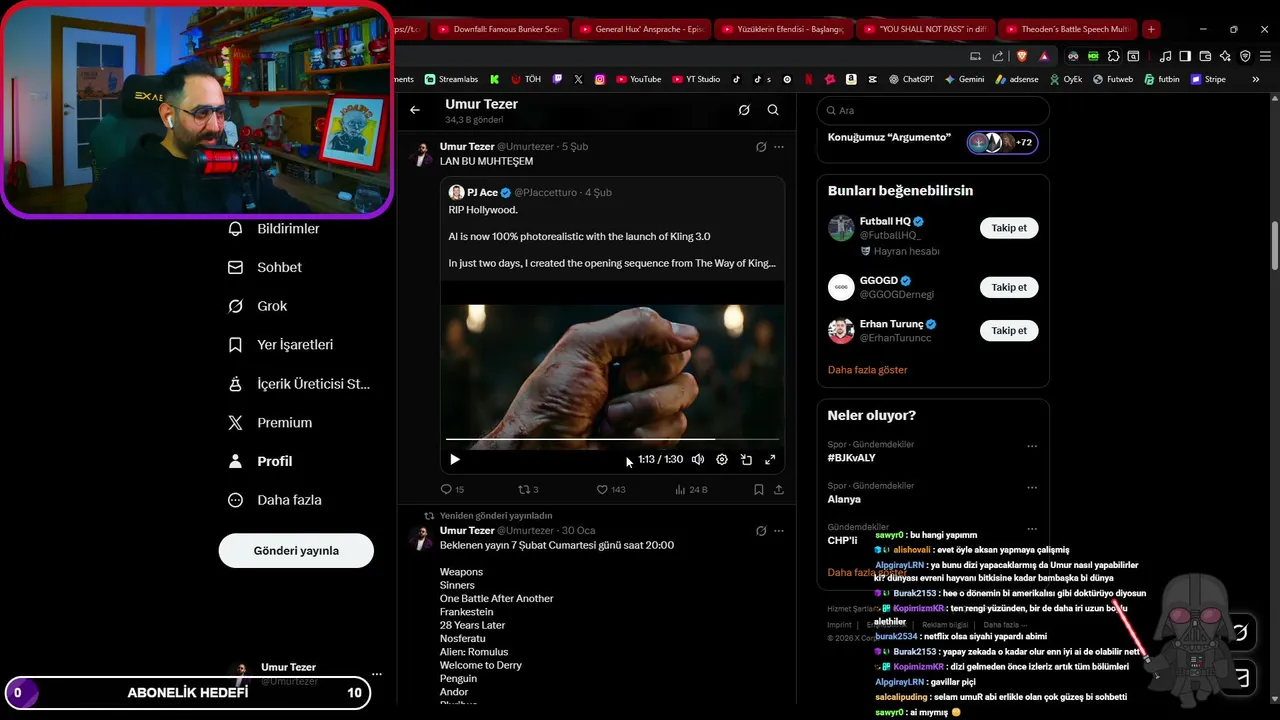1280x720 pixels.
Task: Open the Gemini bookmark
Action: [x=964, y=79]
